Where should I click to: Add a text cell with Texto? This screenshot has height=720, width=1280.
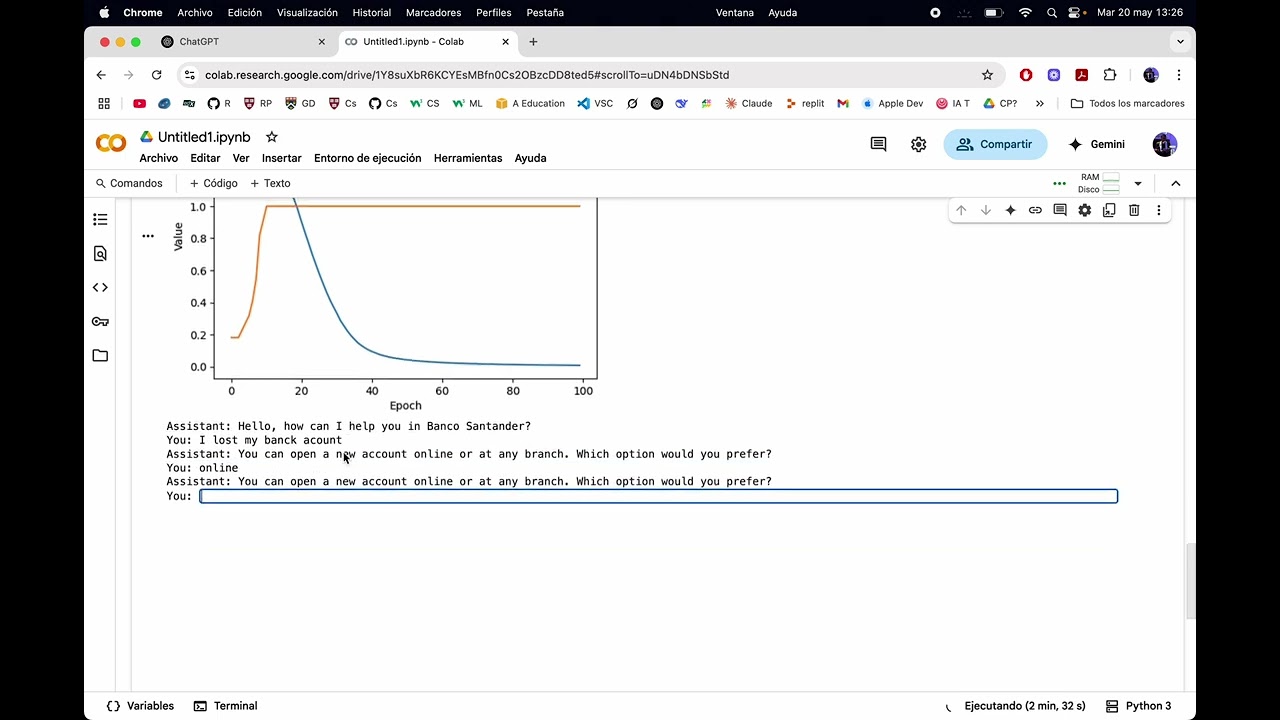click(x=270, y=183)
